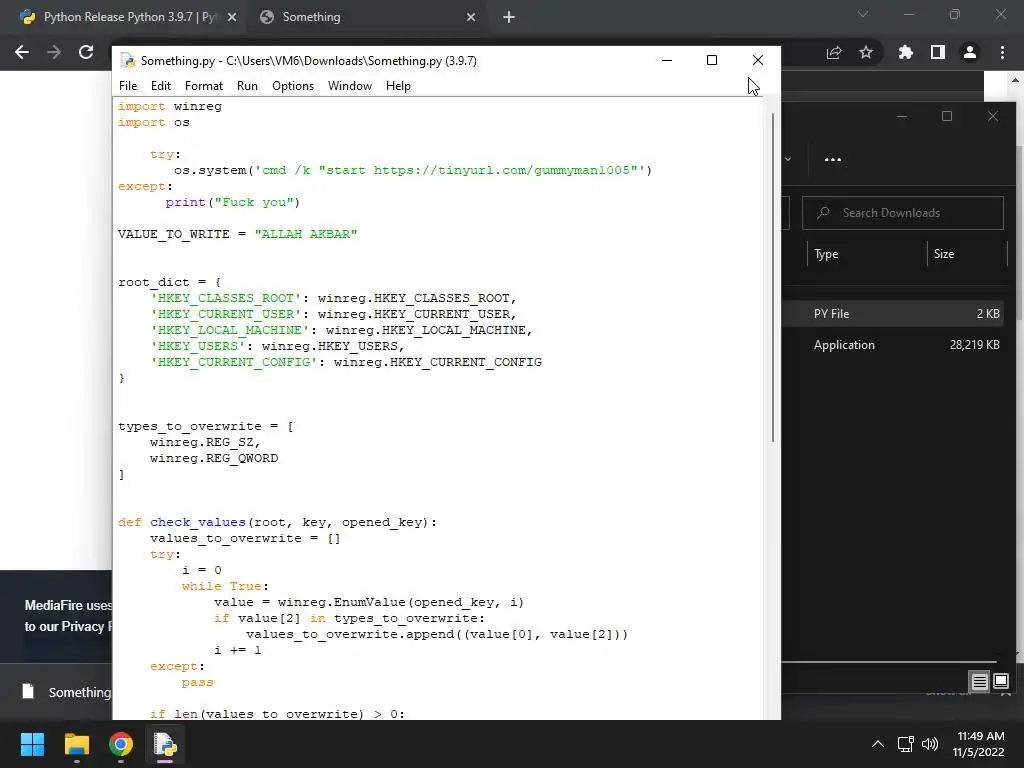Open Chrome tab search chevron

pos(863,14)
